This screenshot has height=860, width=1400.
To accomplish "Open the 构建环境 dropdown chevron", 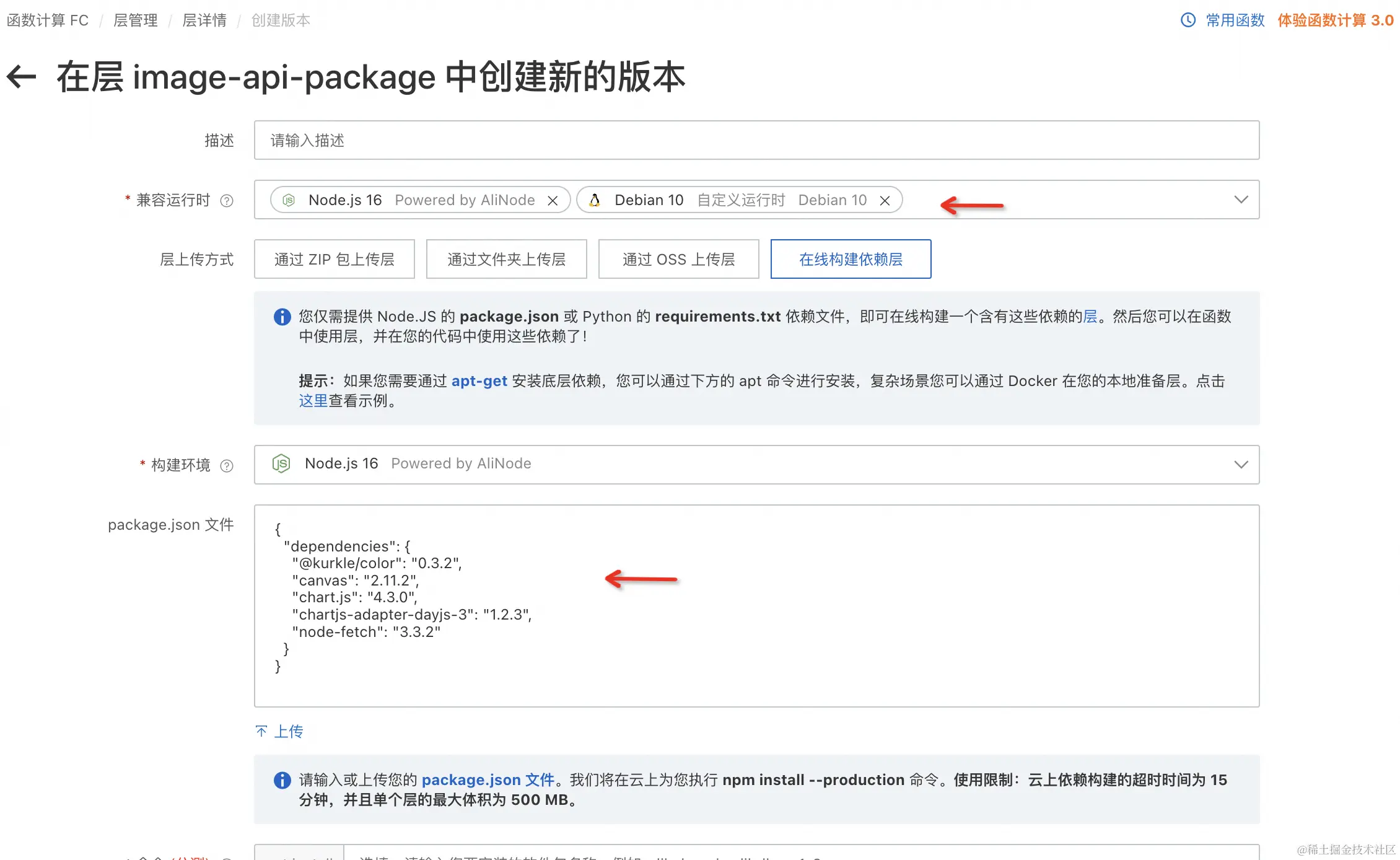I will [1240, 465].
